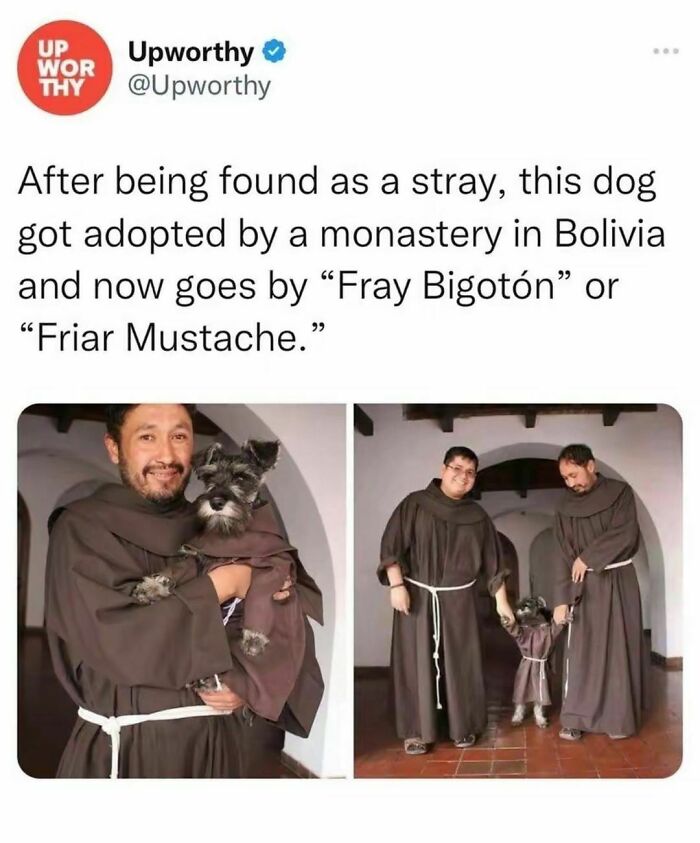Screen dimensions: 700x843
Task: Click the bearded friar looking down
Action: [x=596, y=591]
